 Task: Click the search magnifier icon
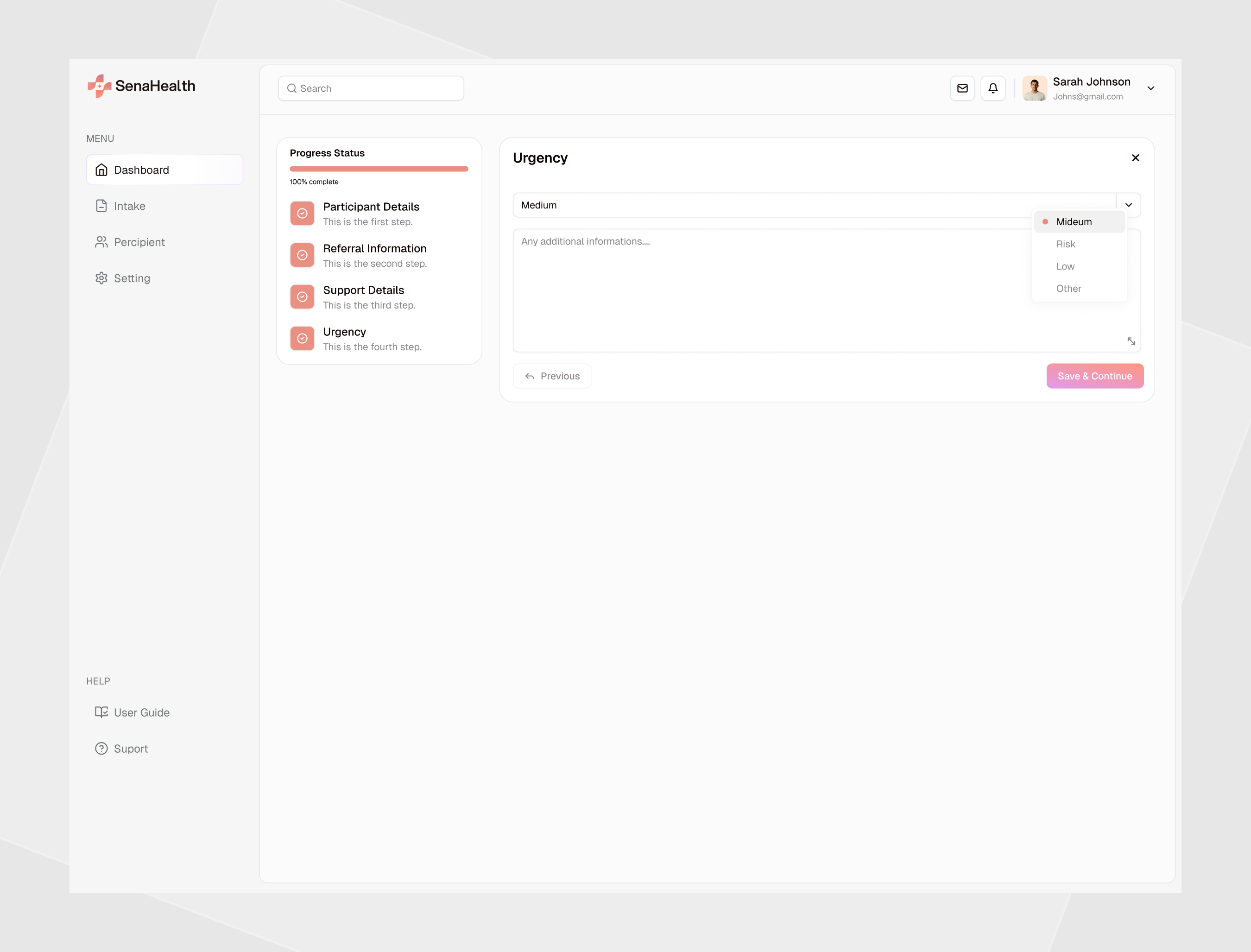pyautogui.click(x=292, y=88)
